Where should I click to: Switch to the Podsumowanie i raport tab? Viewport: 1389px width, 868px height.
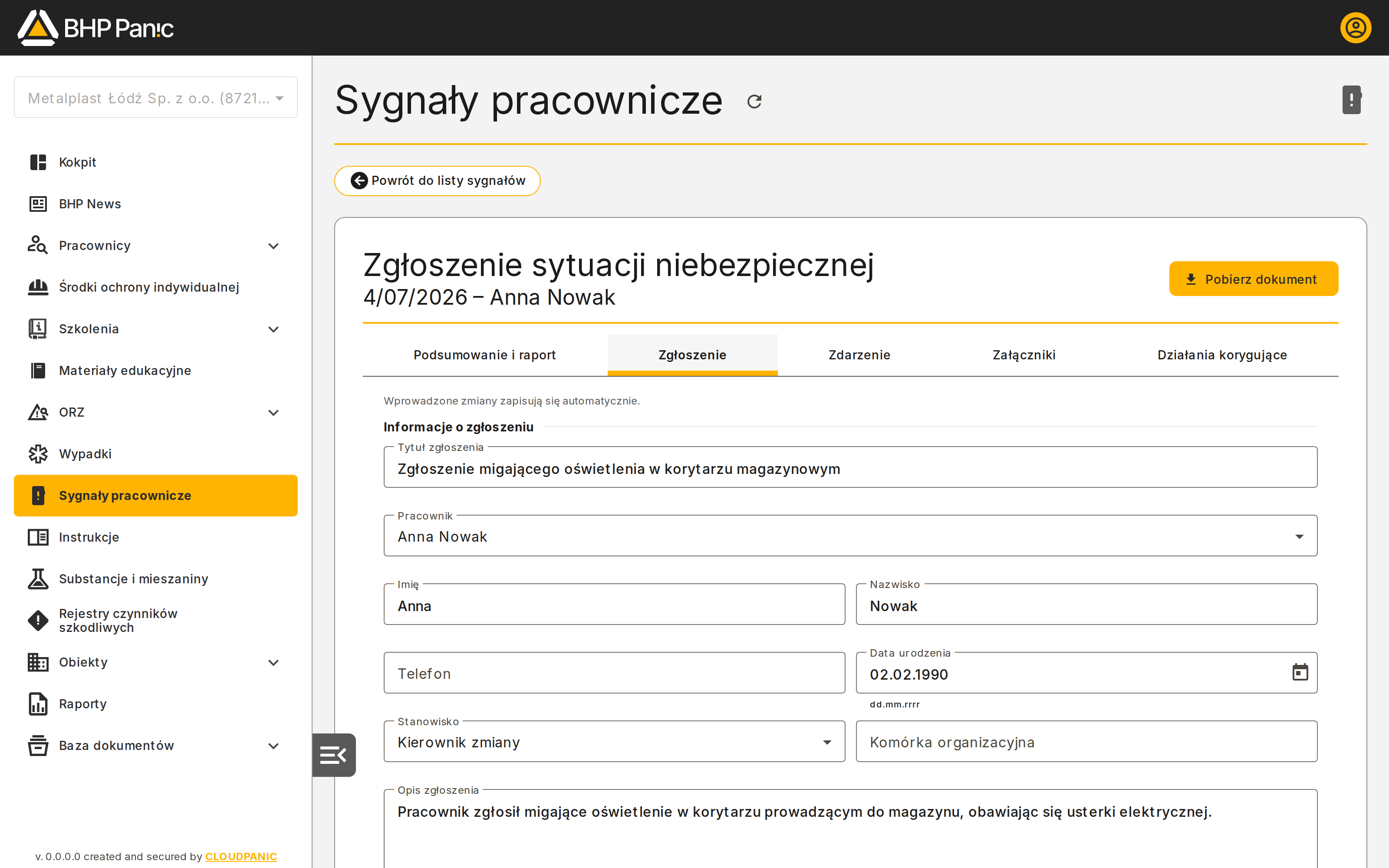(x=484, y=355)
